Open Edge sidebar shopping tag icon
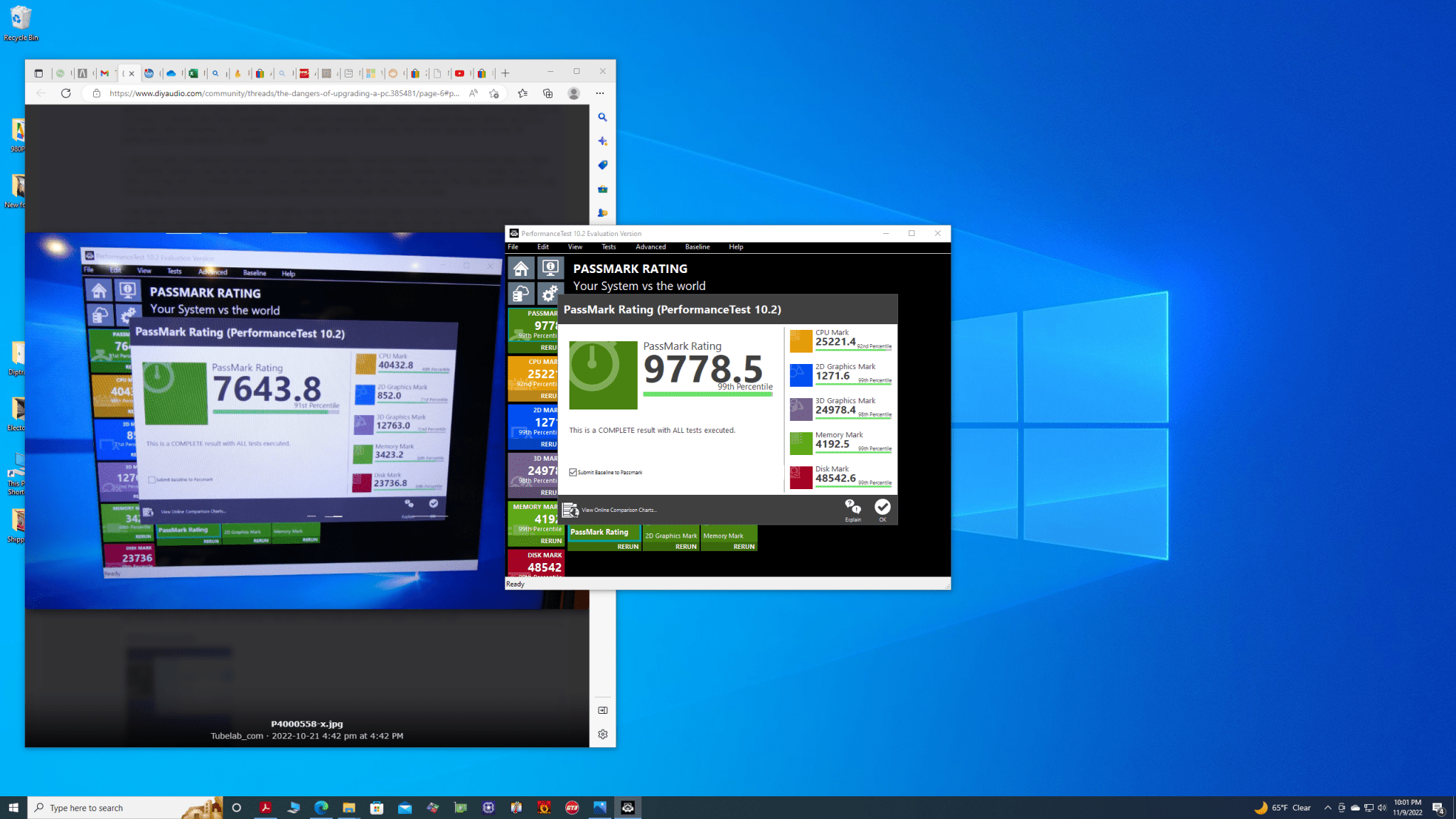This screenshot has width=1456, height=819. [x=602, y=165]
